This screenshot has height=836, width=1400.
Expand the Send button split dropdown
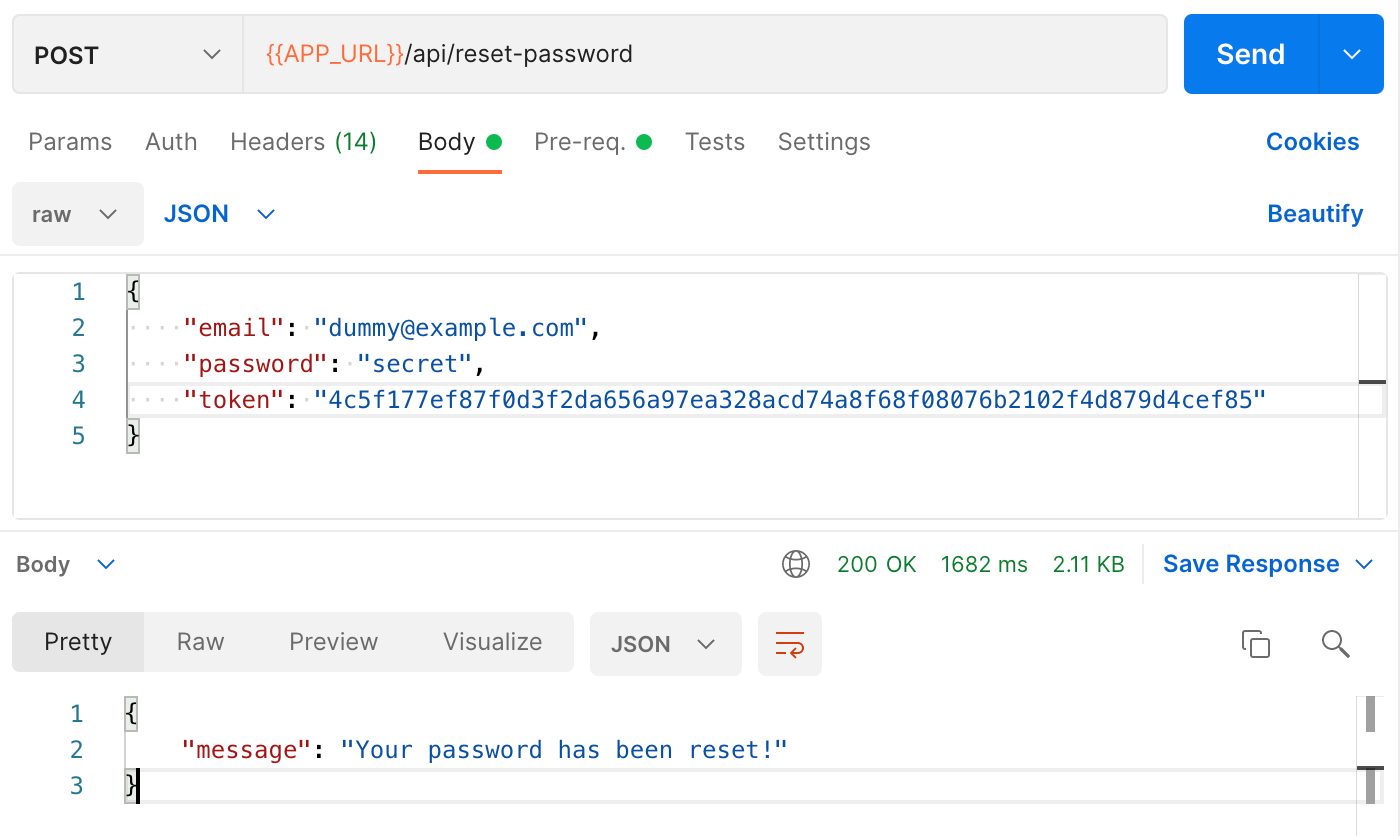1352,54
